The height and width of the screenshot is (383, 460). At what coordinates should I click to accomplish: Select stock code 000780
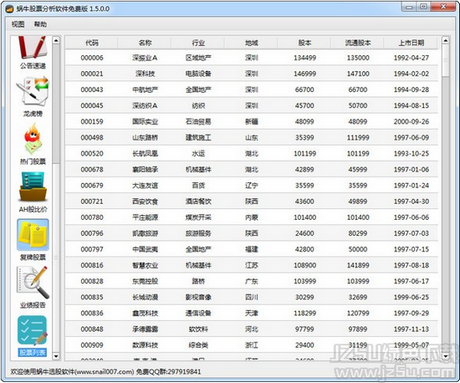coord(92,217)
